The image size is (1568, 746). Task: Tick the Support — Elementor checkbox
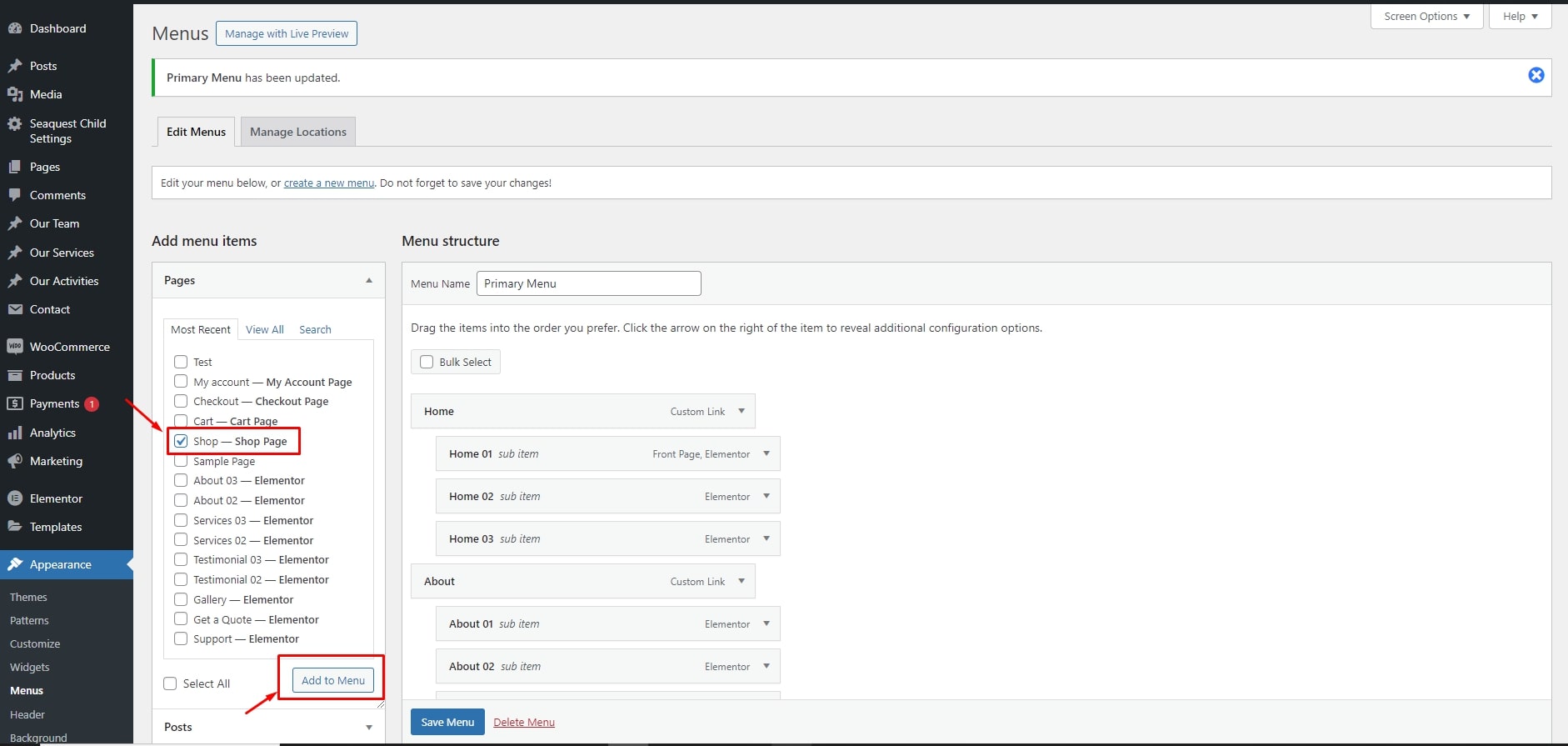181,638
